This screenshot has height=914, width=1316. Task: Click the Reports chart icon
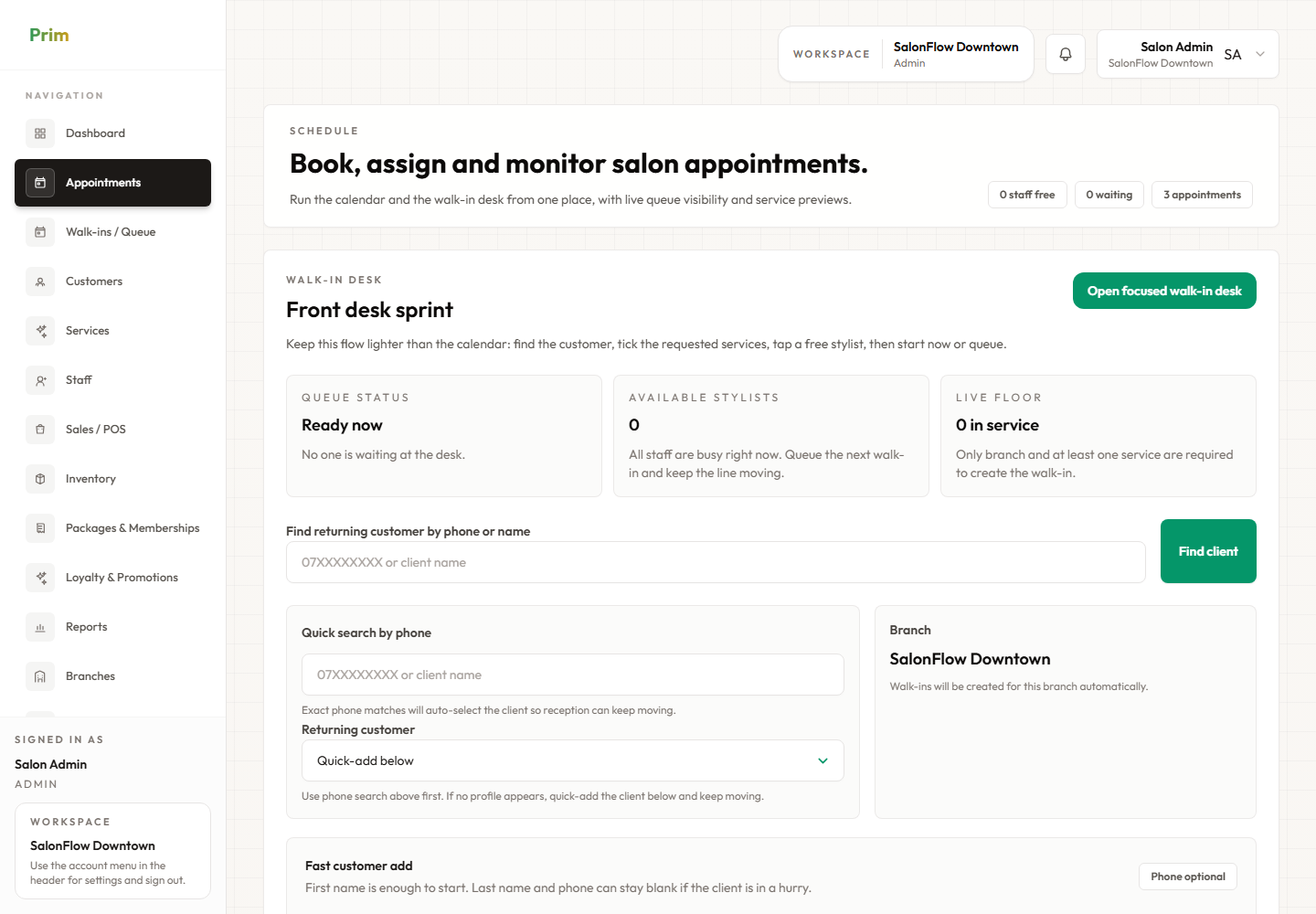[x=40, y=627]
